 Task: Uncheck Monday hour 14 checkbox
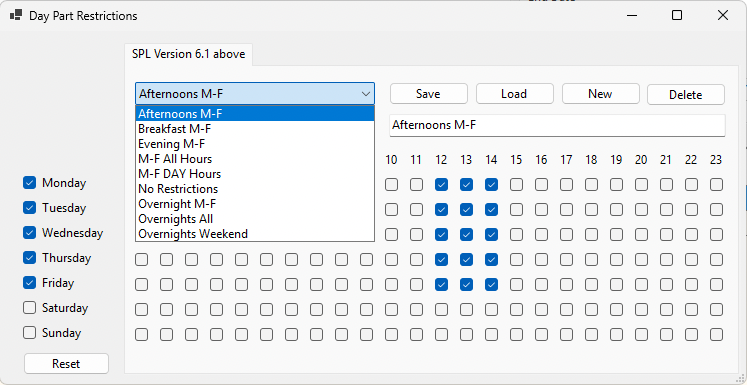491,184
